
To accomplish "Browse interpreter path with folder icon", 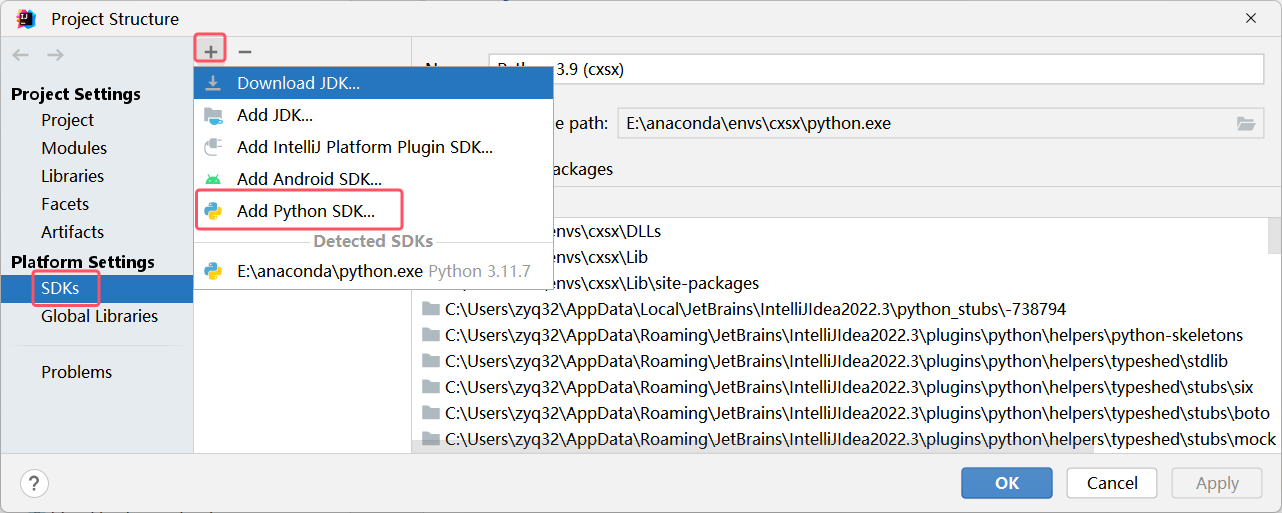I will click(x=1245, y=123).
